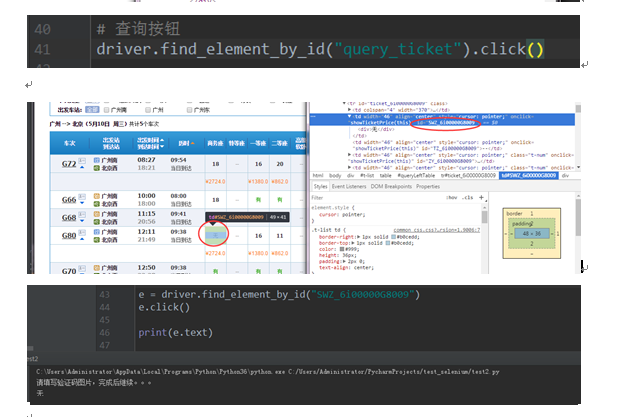Open the Styles tab in DevTools
The width and height of the screenshot is (627, 417).
click(320, 187)
